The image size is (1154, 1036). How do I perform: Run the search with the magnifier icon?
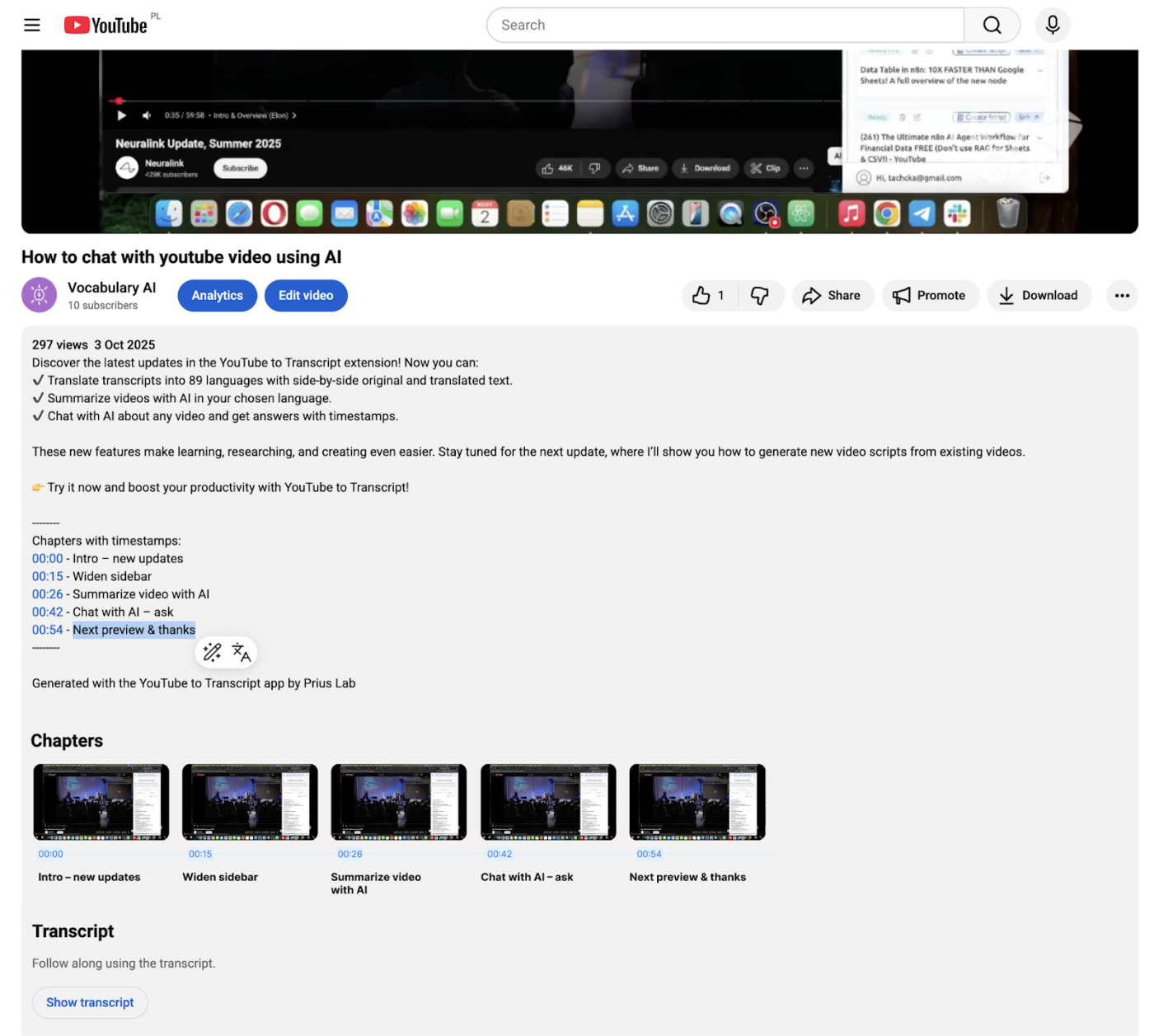992,25
